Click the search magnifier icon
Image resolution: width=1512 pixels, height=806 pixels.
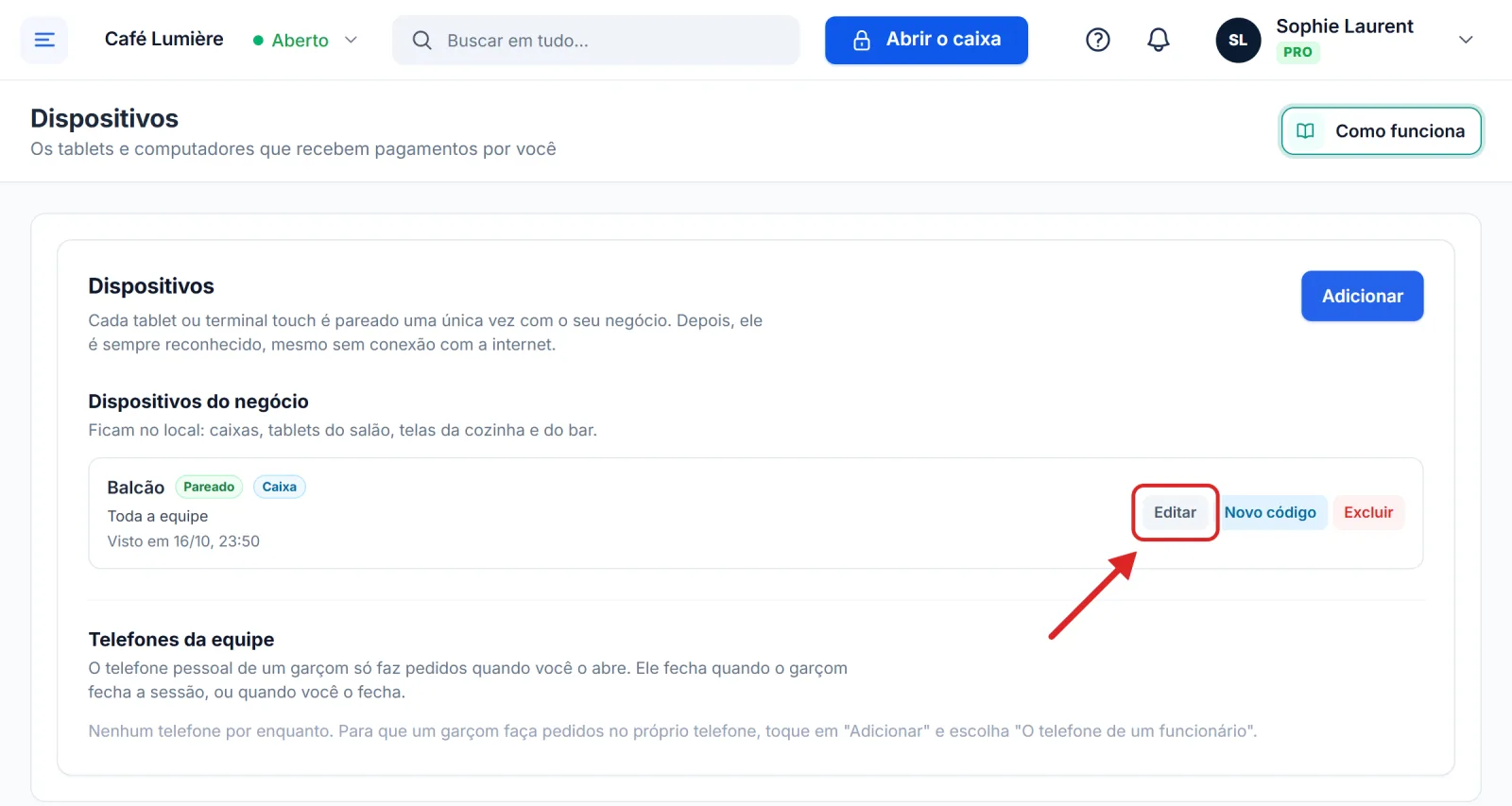[x=421, y=40]
